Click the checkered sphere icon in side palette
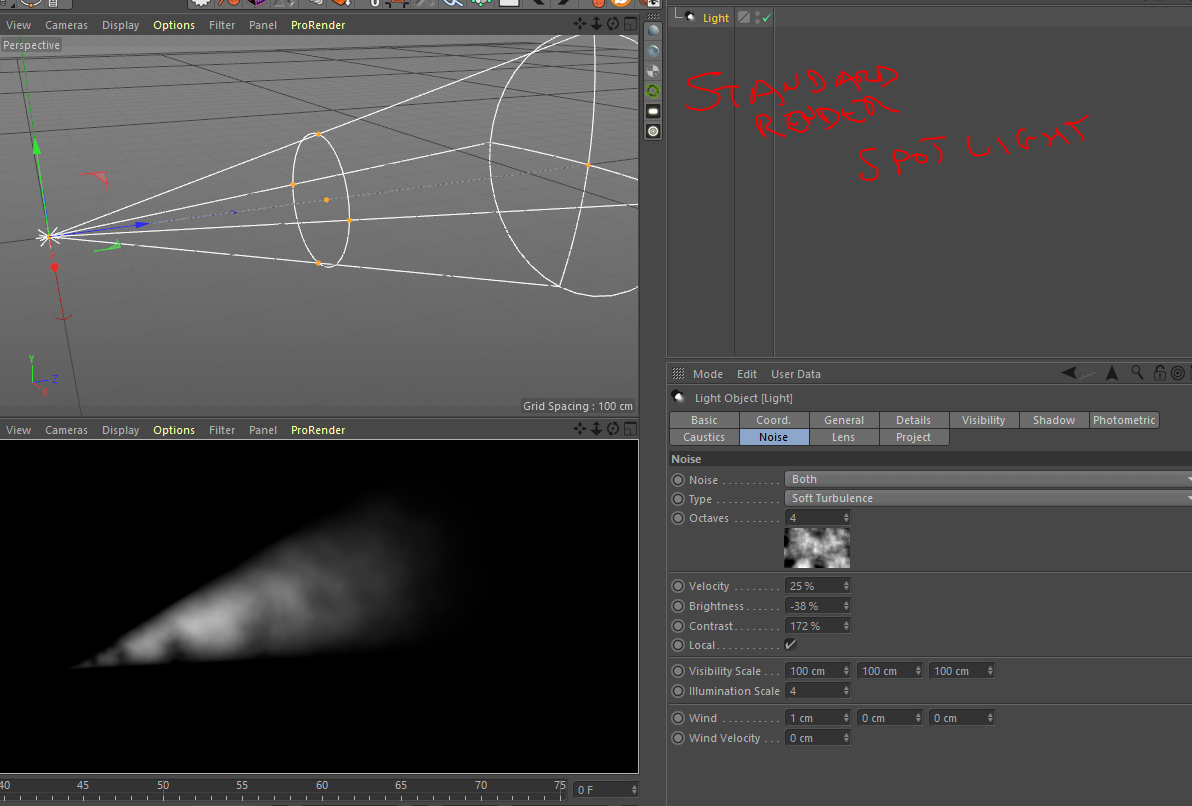1192x806 pixels. [653, 71]
